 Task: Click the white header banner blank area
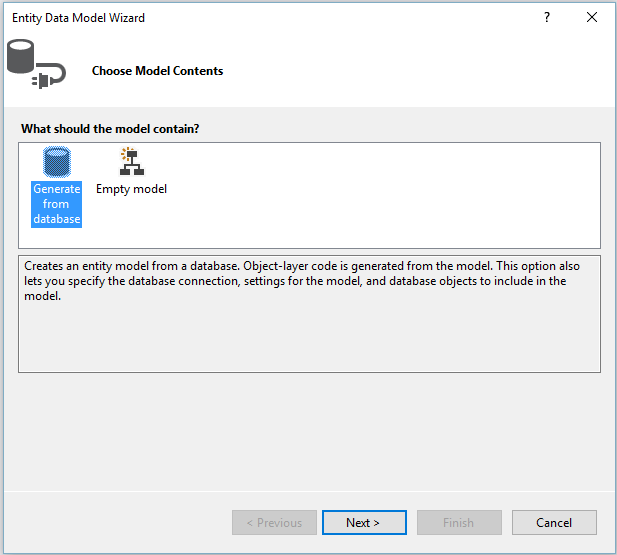point(420,70)
